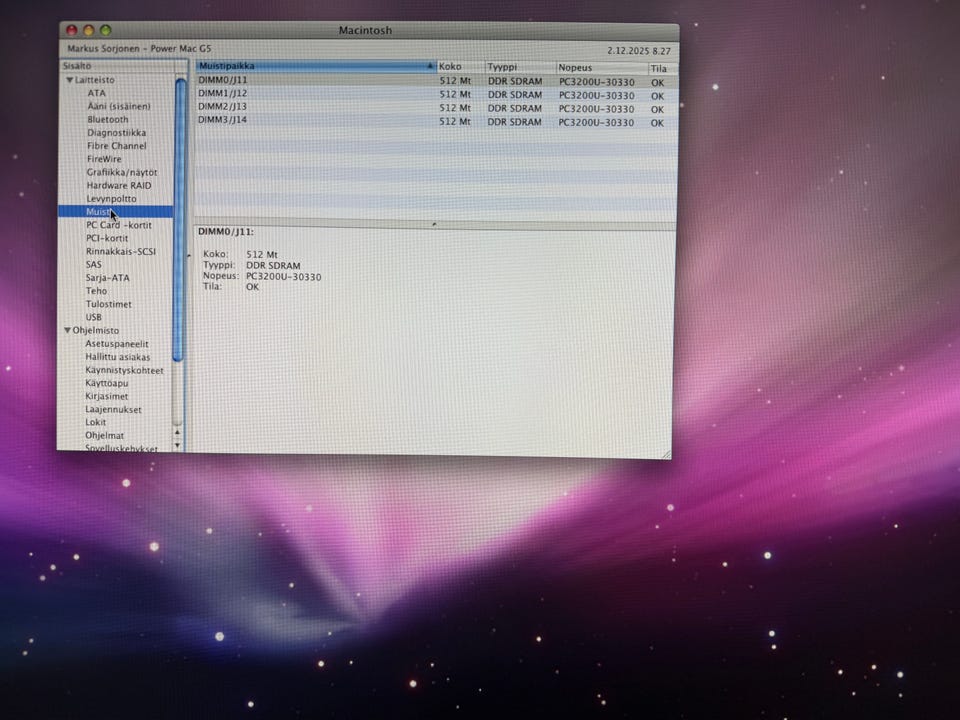960x720 pixels.
Task: Click the blue sidebar scrollbar thumb
Action: (x=180, y=220)
